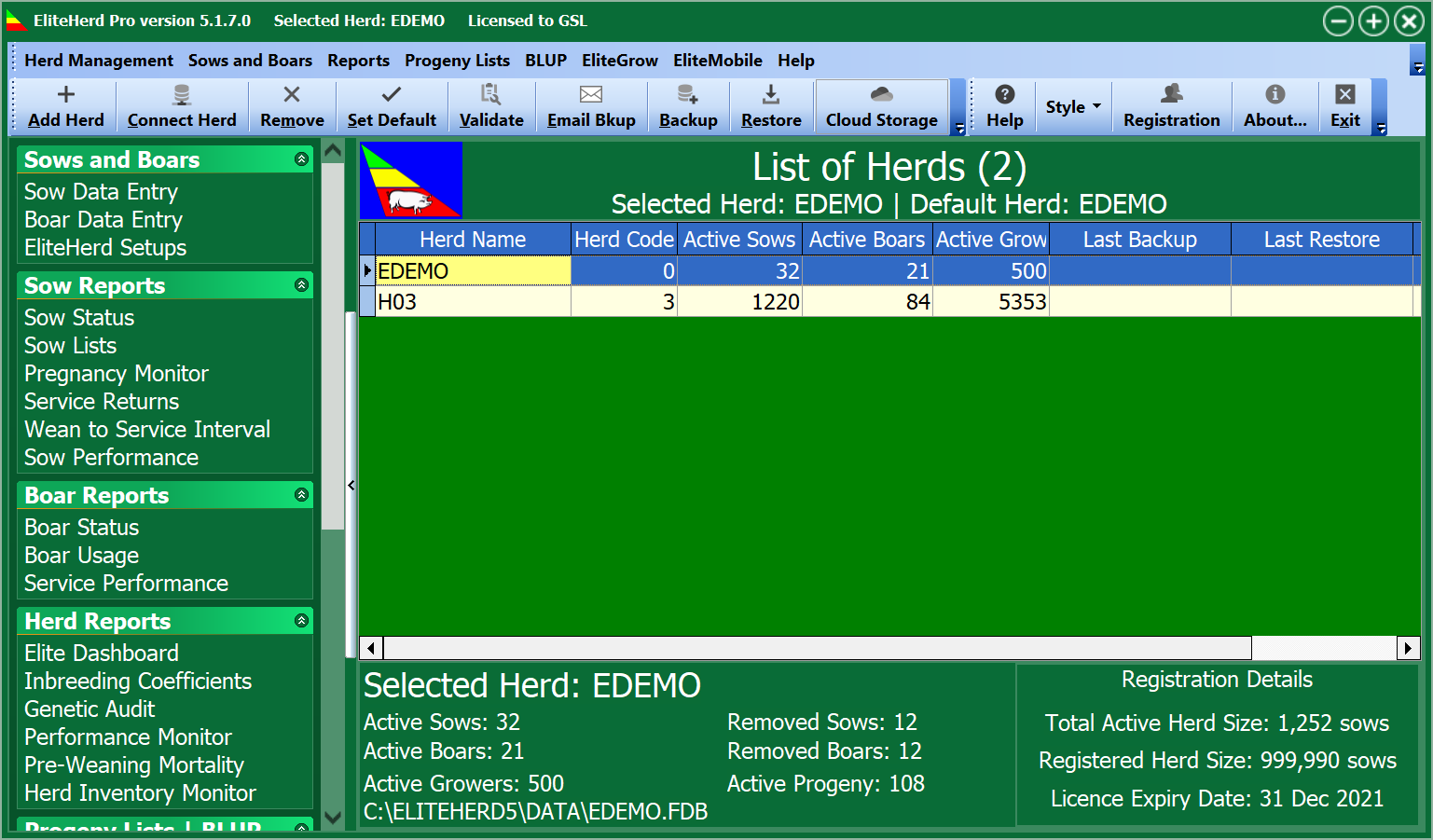Open Cloud Storage
Image resolution: width=1433 pixels, height=840 pixels.
pos(881,106)
